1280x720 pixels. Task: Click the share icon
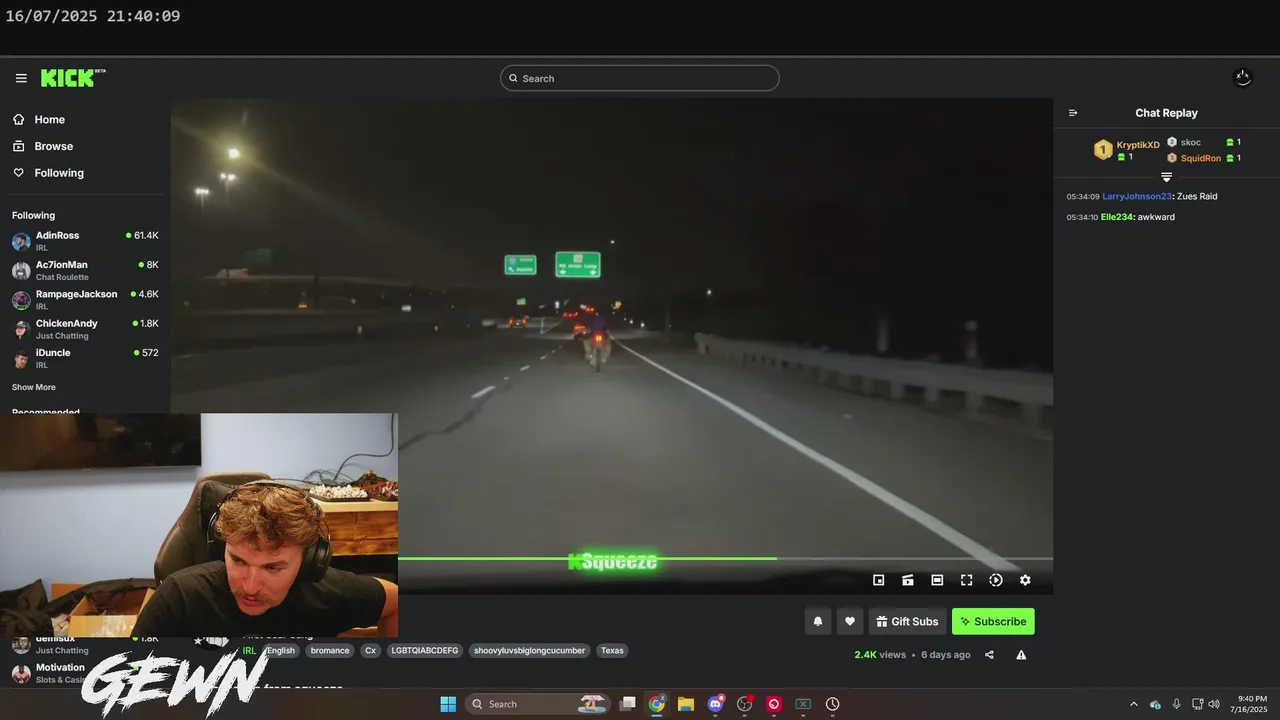pos(989,655)
